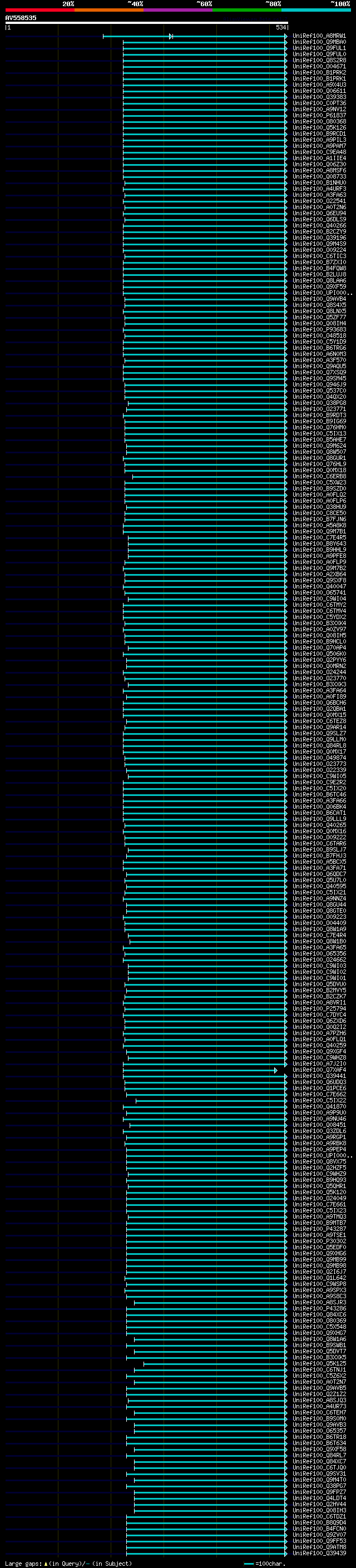Click the red ~20% identity scale segment

(x=39, y=10)
